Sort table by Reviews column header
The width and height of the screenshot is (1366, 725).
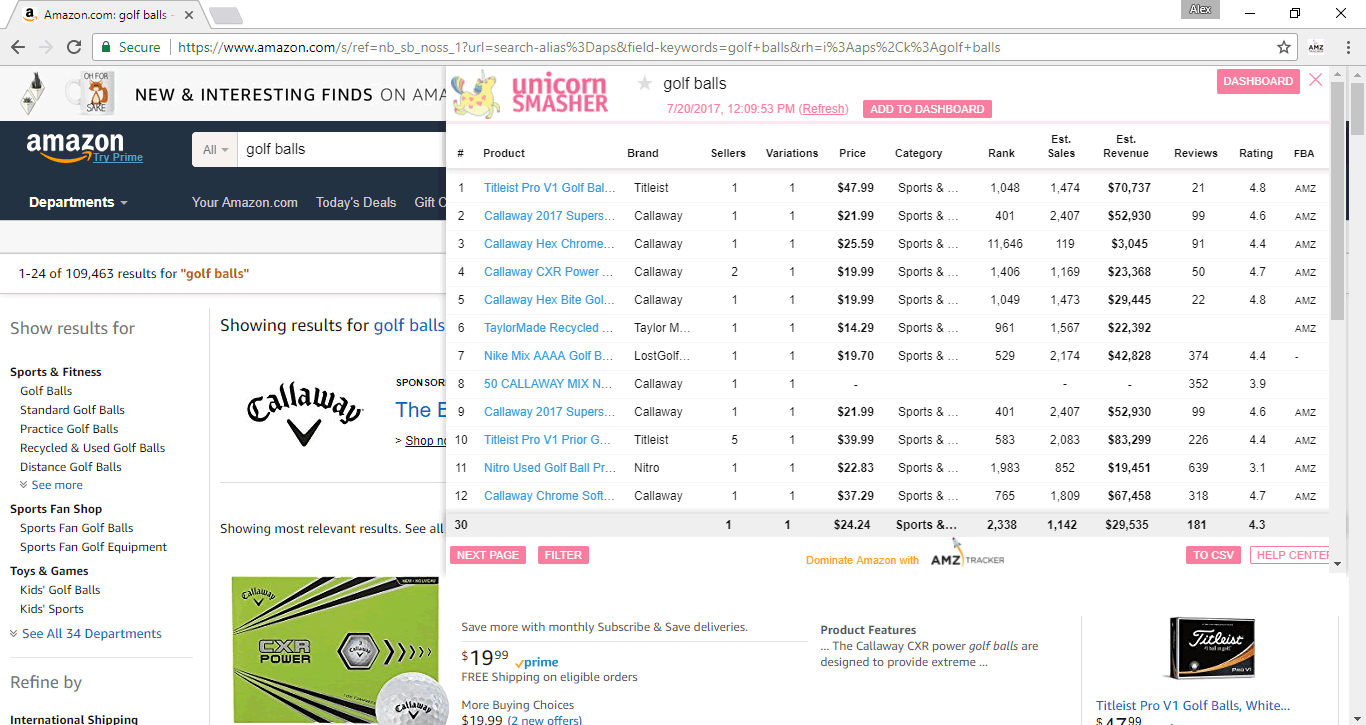tap(1196, 153)
